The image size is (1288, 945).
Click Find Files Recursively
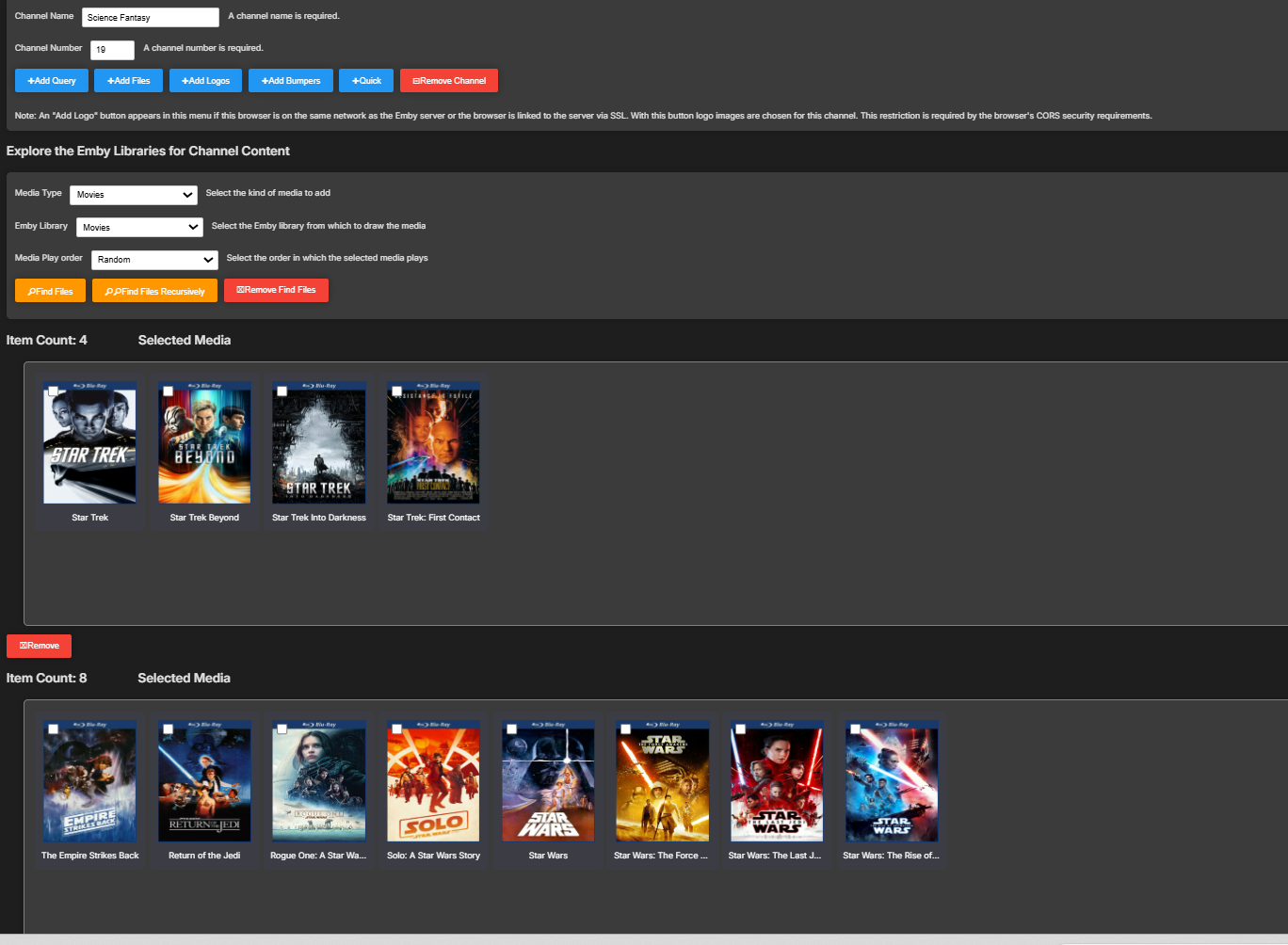click(x=154, y=291)
